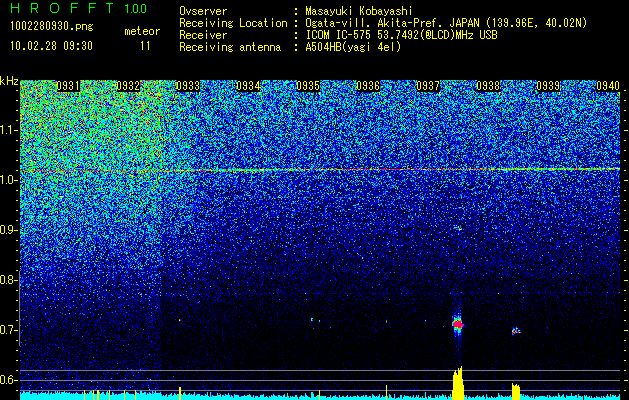Screen dimensions: 629x400
Task: Click the HROFFT 1.00 program title
Action: coord(79,8)
